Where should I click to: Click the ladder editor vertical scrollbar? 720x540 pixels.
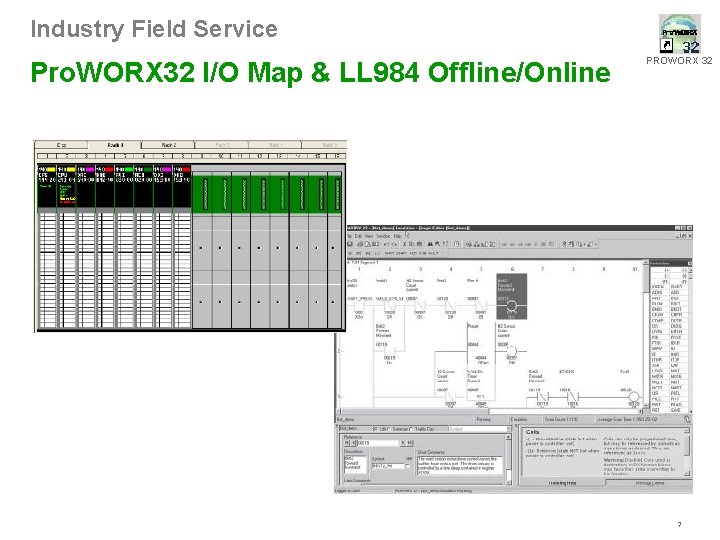tap(646, 335)
